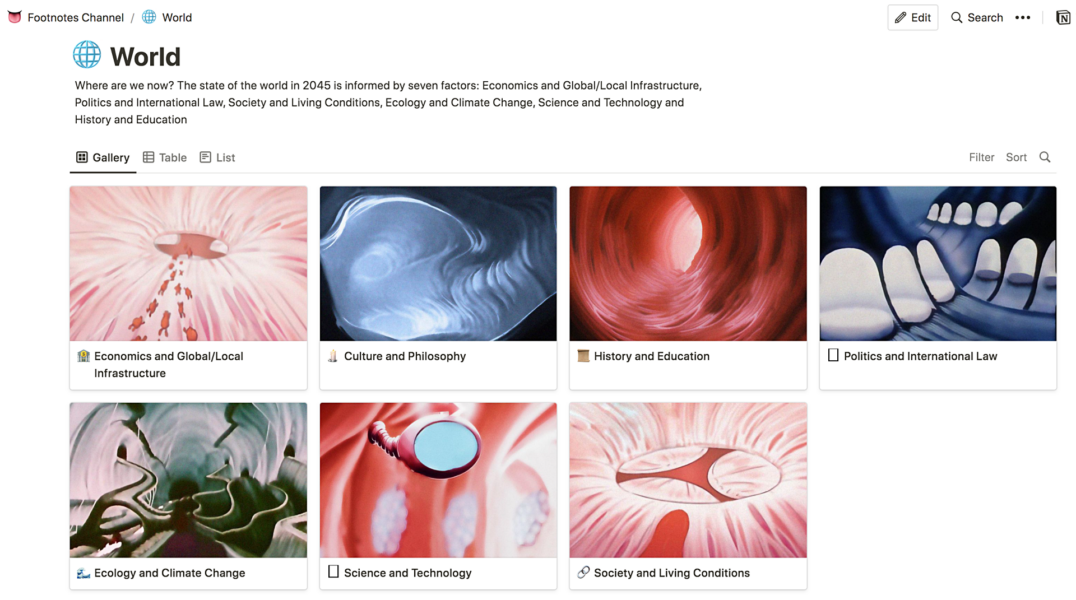Click the globe icon beside World title
Image resolution: width=1076 pixels, height=600 pixels.
(x=87, y=55)
